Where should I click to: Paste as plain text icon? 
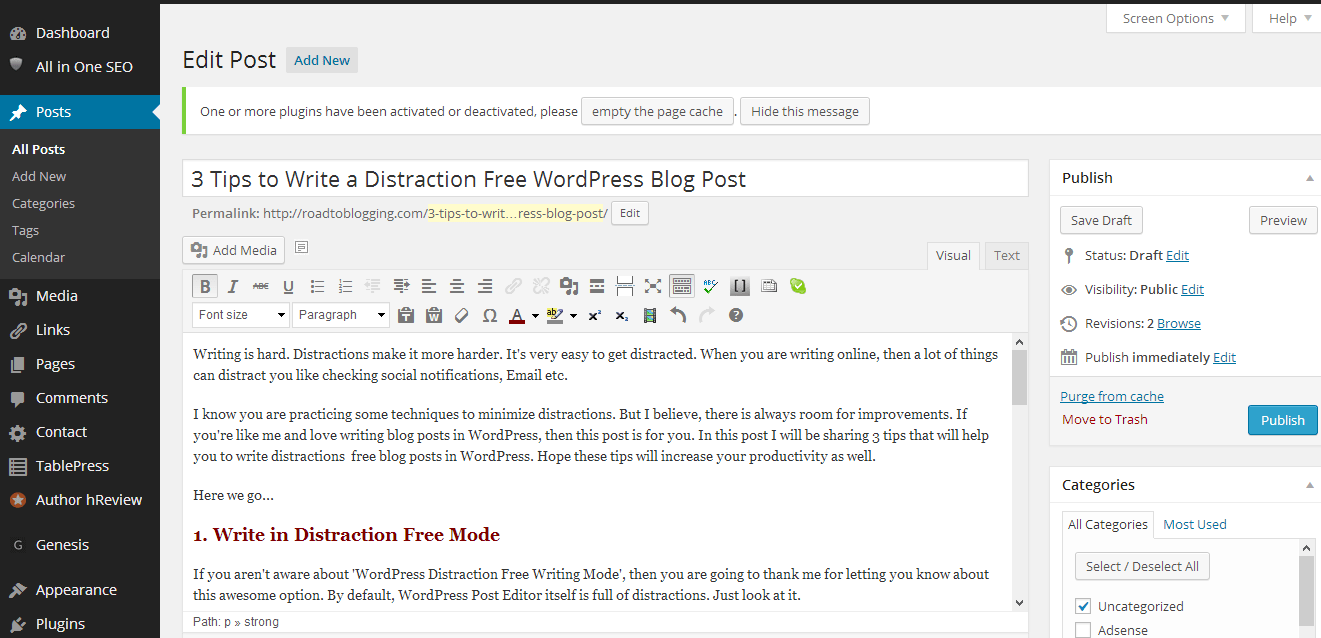click(406, 315)
